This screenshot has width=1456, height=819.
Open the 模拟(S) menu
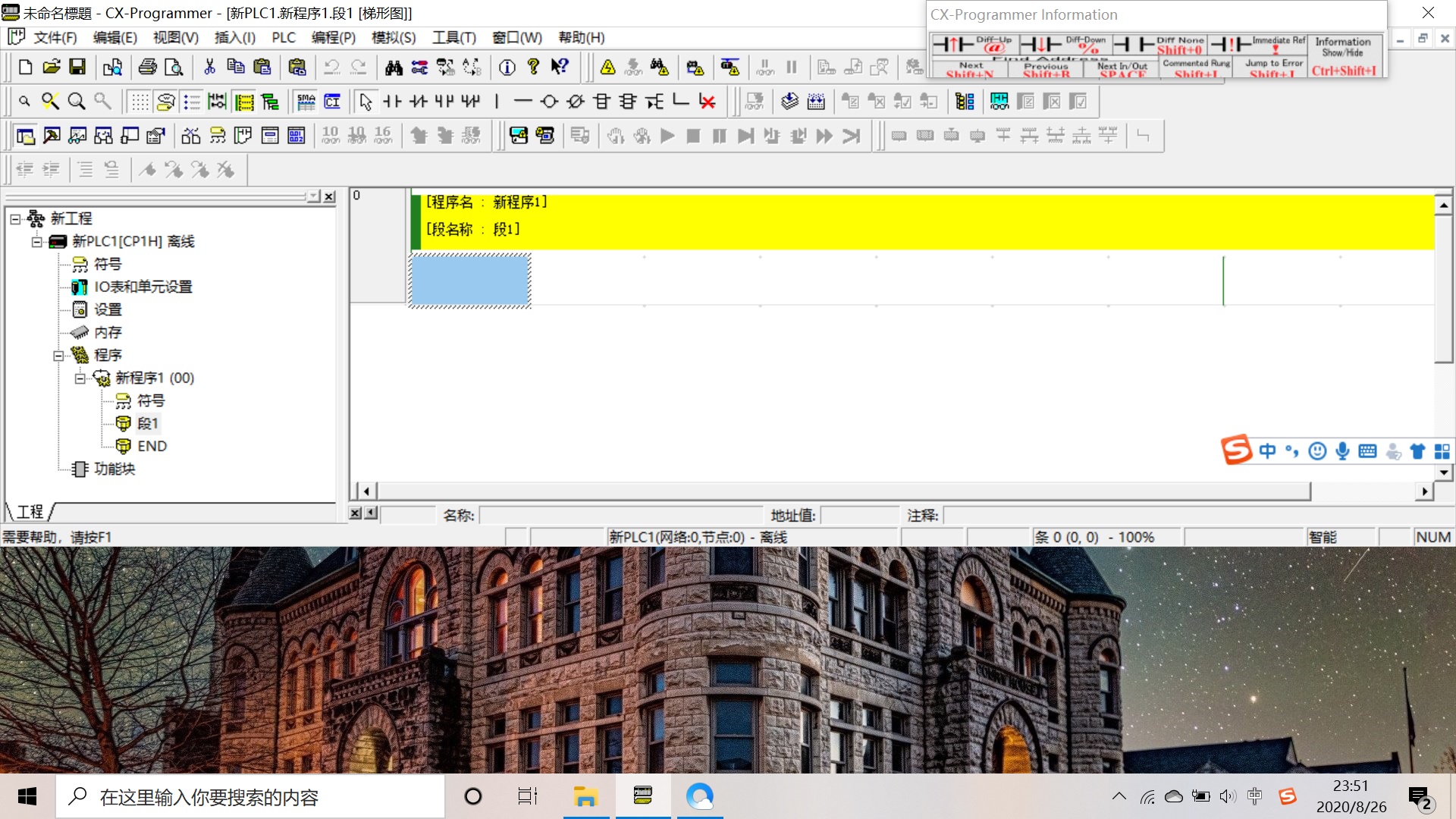pos(393,37)
